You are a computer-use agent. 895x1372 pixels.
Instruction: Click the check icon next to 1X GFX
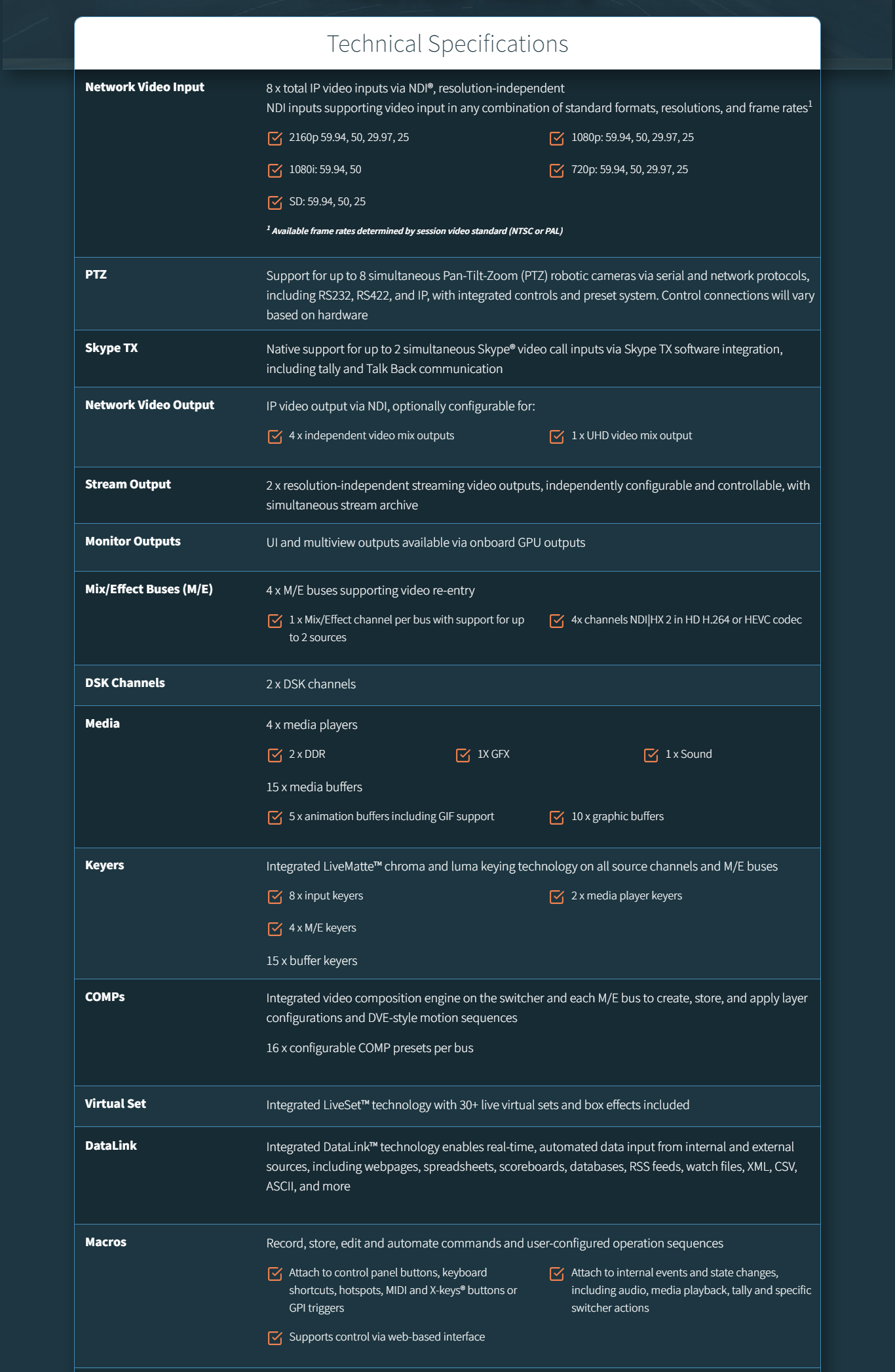[463, 755]
